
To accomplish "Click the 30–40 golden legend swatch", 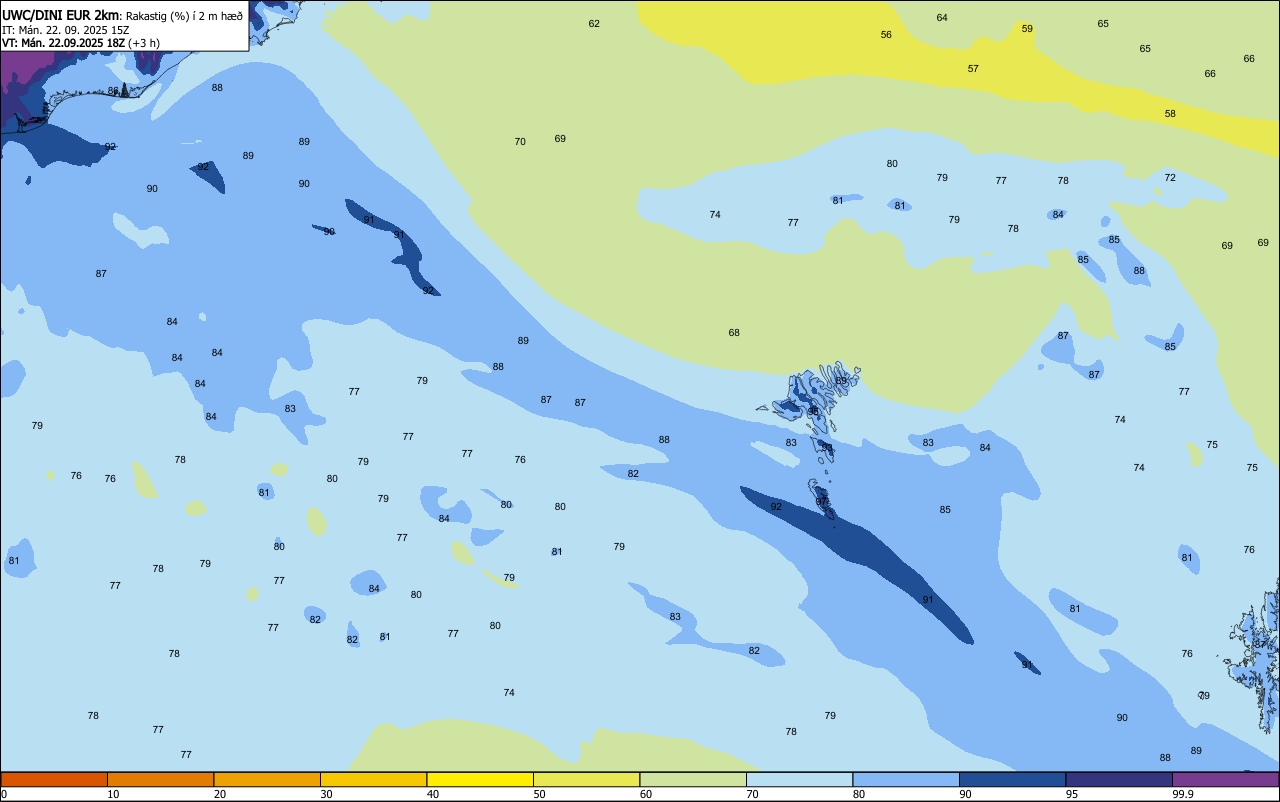I will (x=373, y=779).
